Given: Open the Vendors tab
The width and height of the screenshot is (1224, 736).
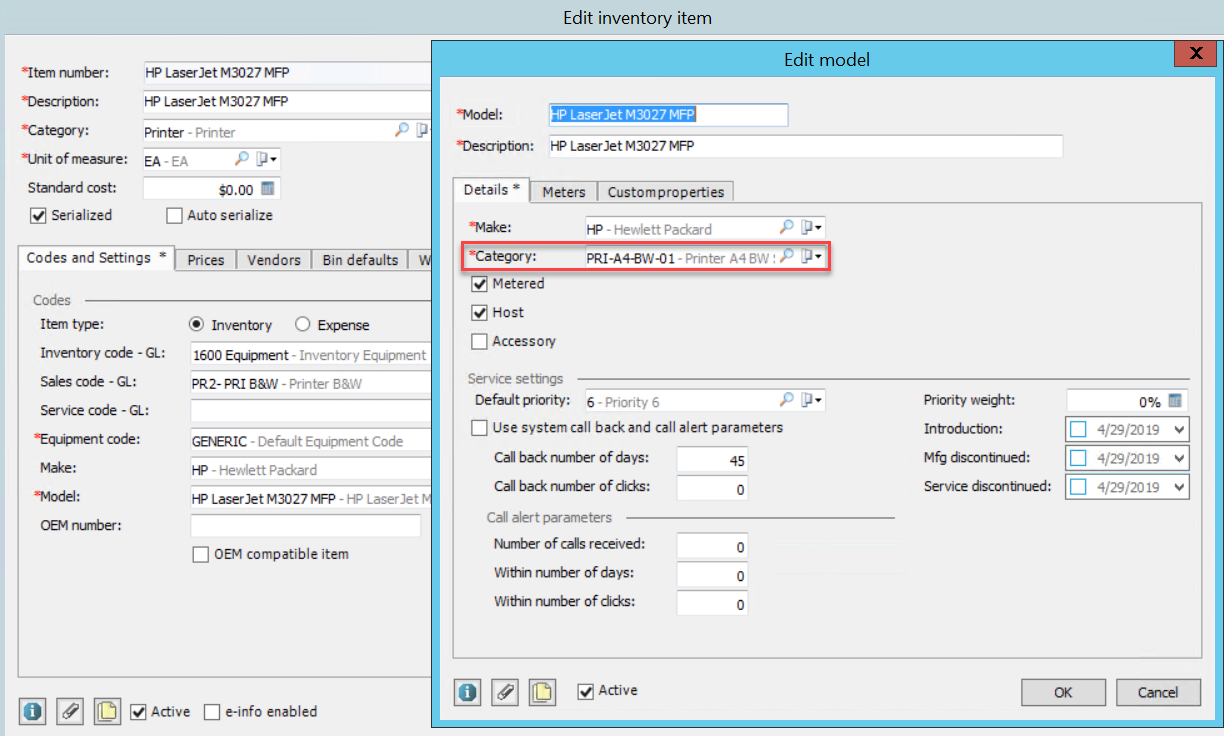Looking at the screenshot, I should [x=273, y=259].
